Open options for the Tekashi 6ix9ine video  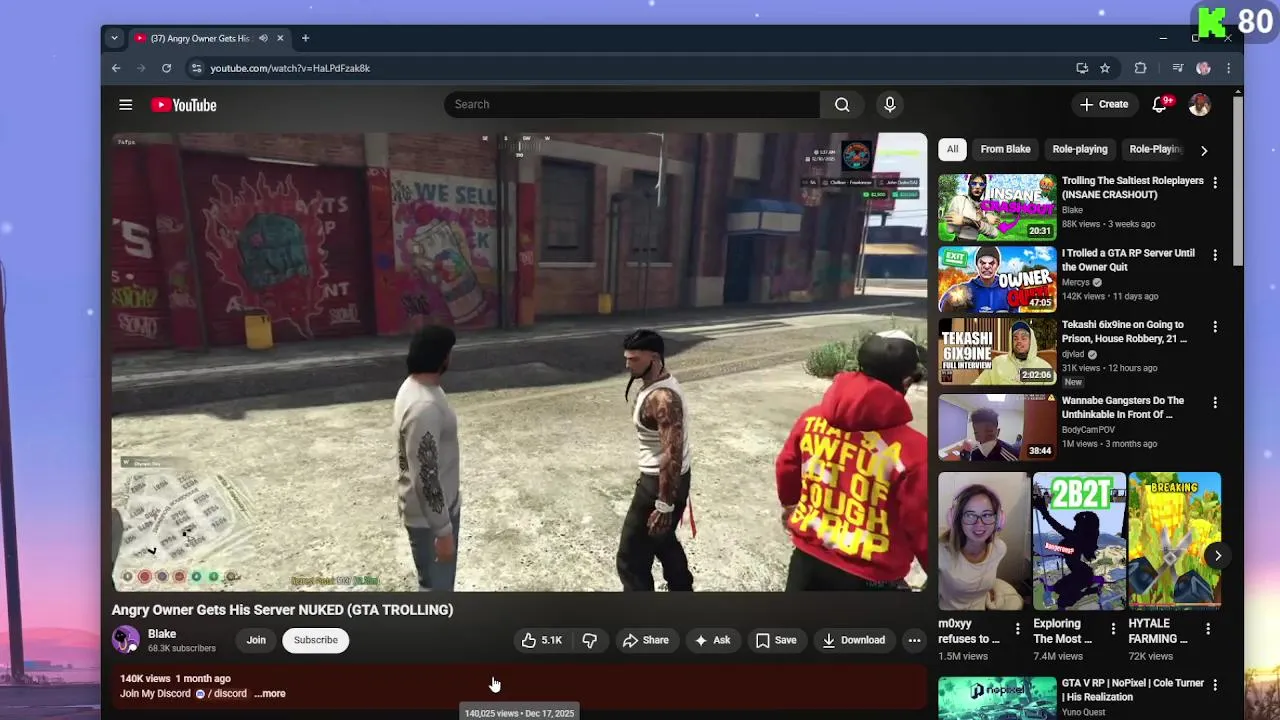pos(1215,327)
